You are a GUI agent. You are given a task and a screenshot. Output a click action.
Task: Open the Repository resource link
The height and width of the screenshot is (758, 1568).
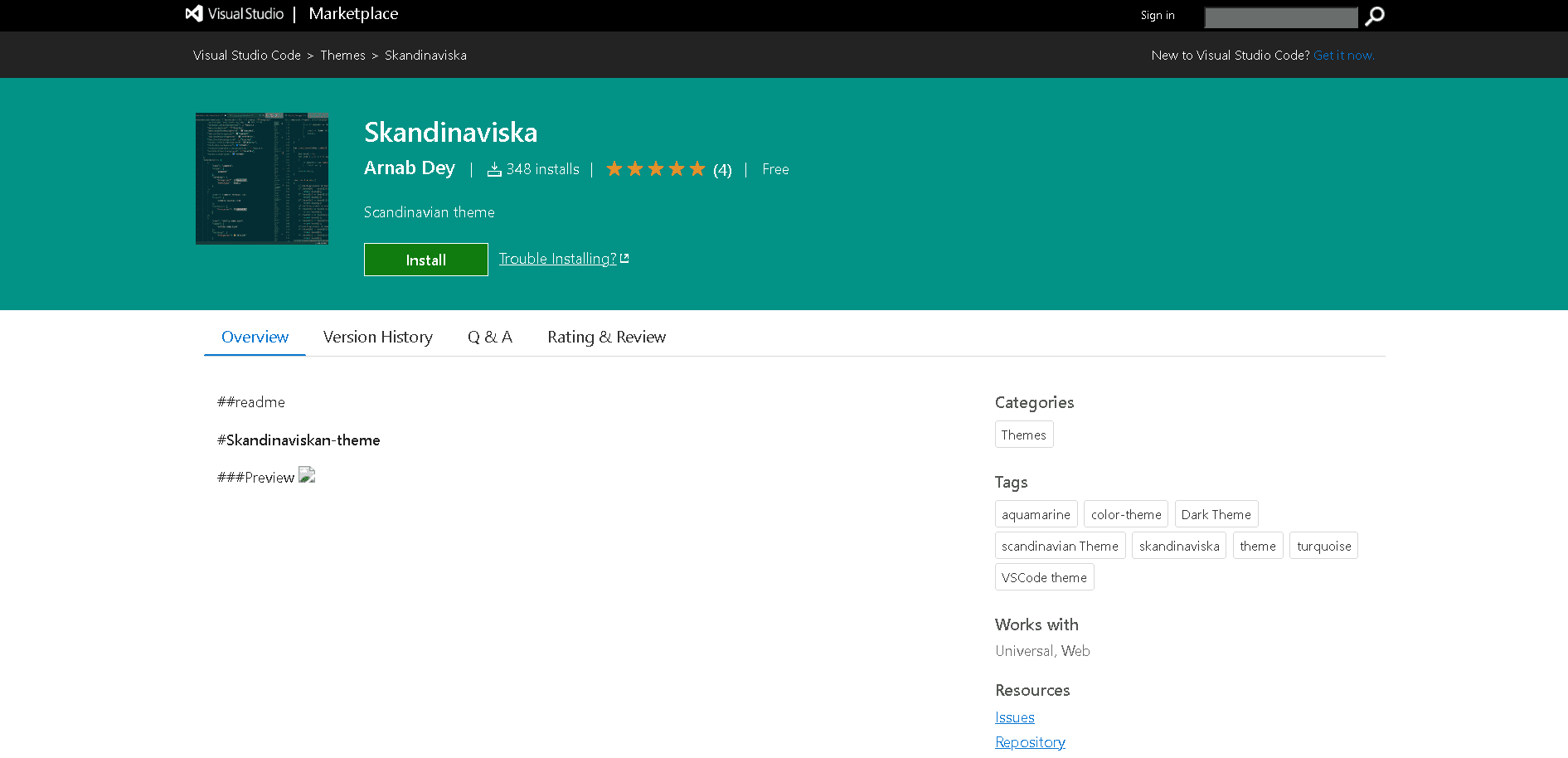tap(1030, 742)
